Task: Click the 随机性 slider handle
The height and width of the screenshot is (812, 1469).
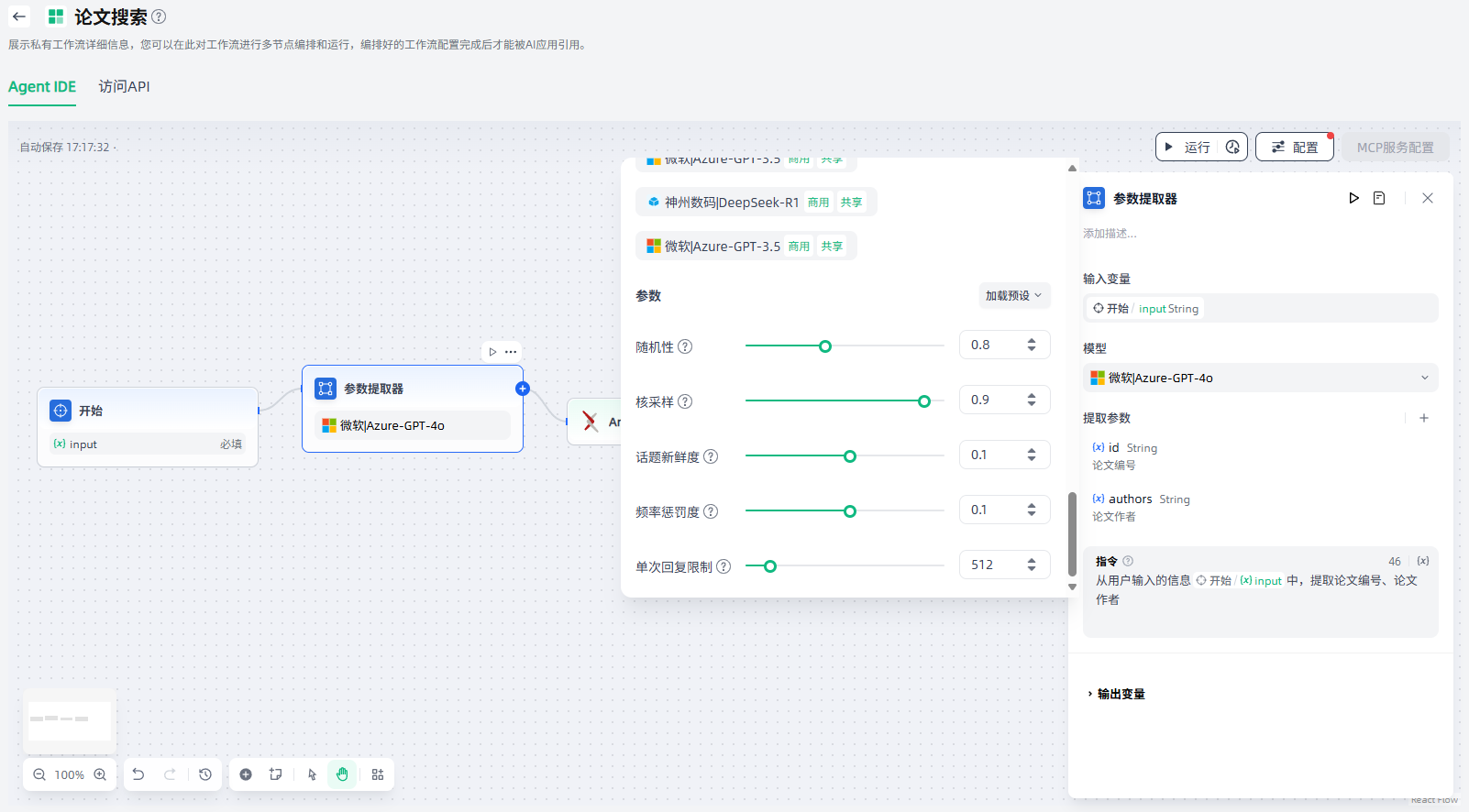Action: click(x=825, y=346)
